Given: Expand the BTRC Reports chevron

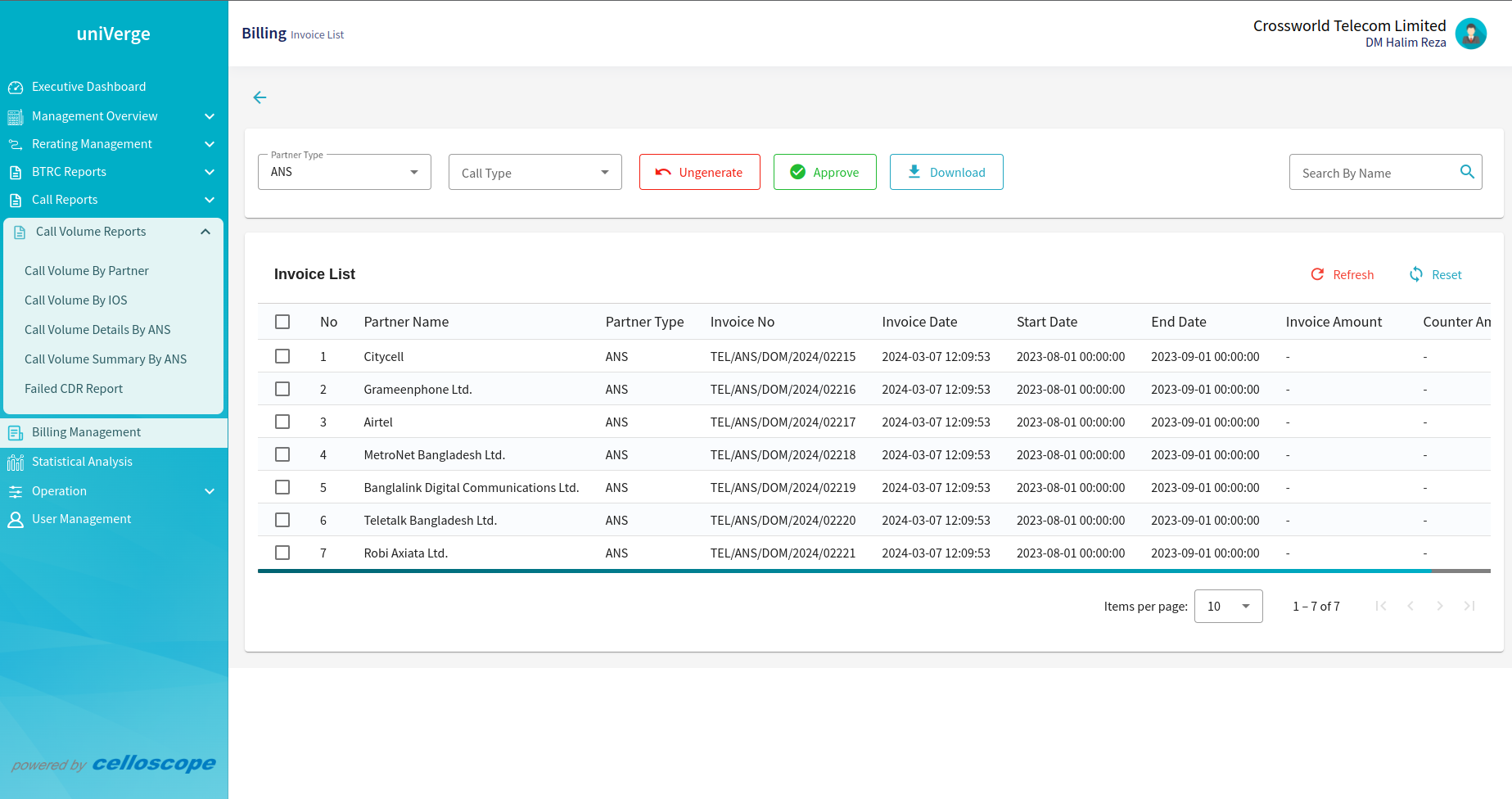Looking at the screenshot, I should tap(210, 172).
